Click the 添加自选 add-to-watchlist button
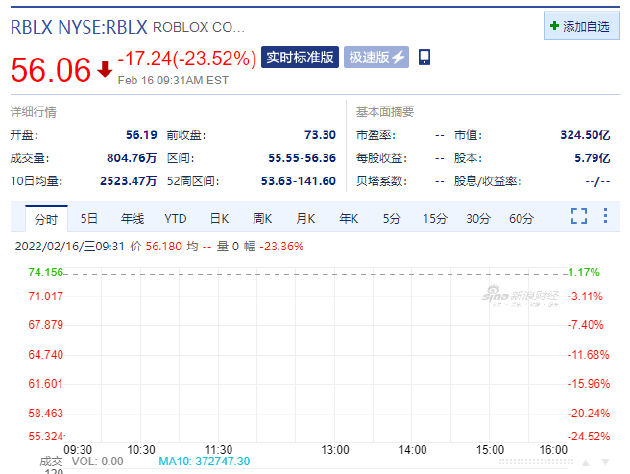Viewport: 630px width, 474px height. [582, 26]
